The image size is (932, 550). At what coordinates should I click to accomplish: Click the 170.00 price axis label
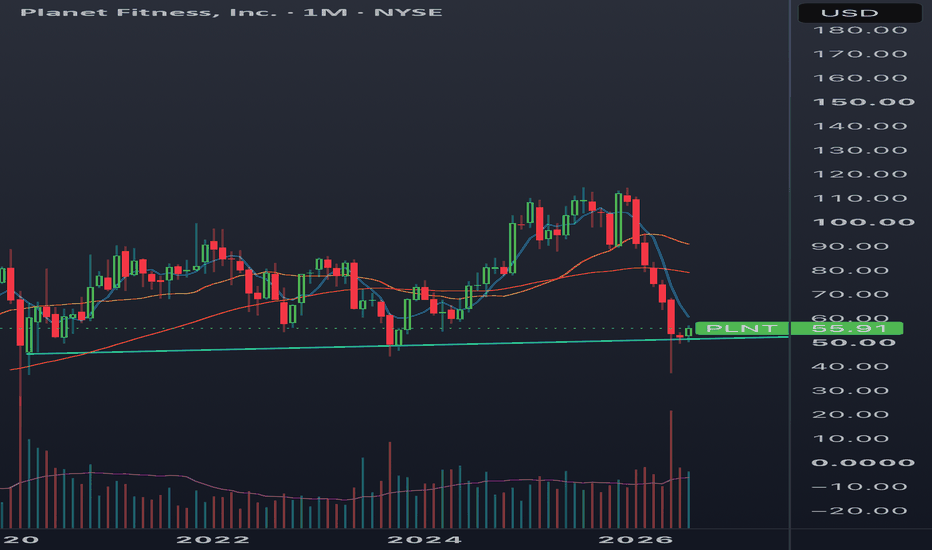859,54
